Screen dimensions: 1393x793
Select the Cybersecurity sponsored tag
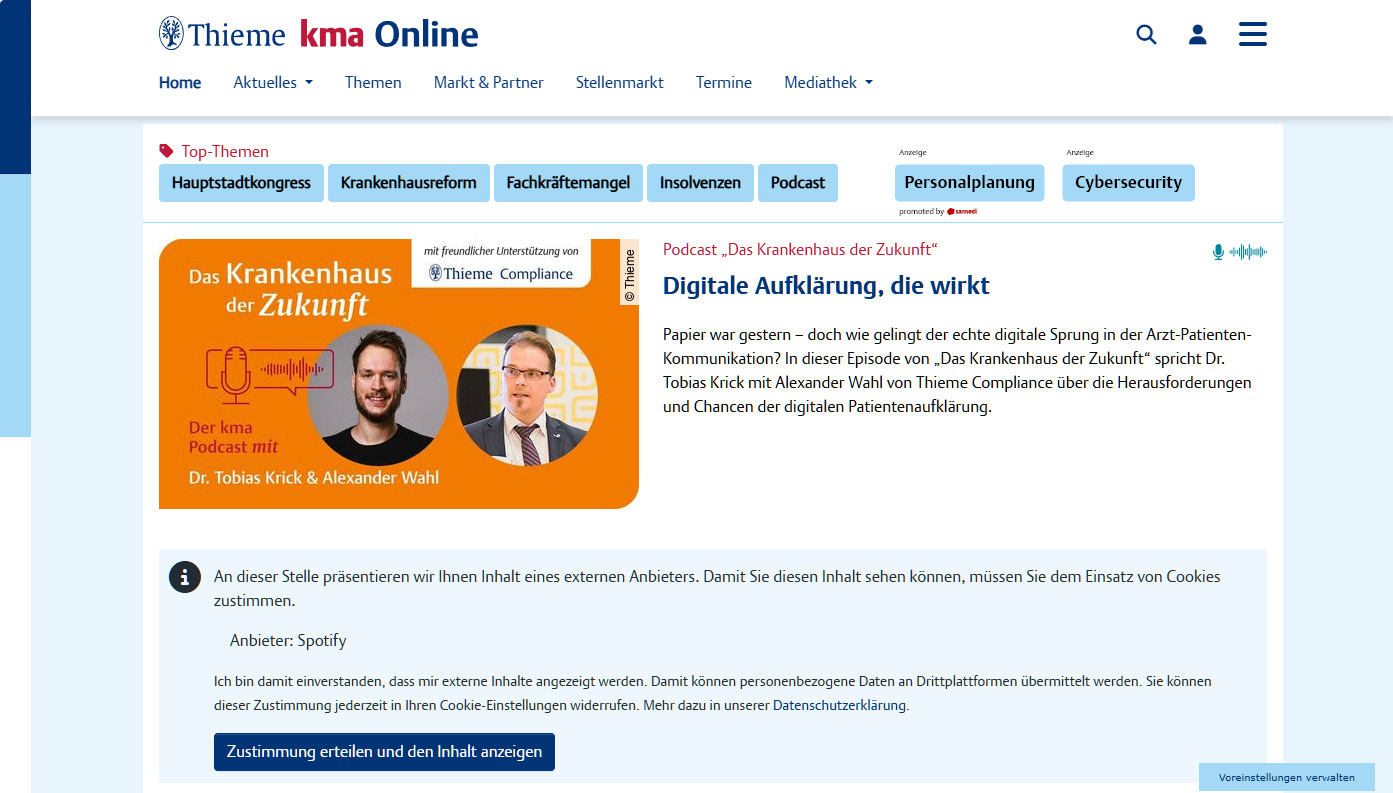pyautogui.click(x=1127, y=183)
